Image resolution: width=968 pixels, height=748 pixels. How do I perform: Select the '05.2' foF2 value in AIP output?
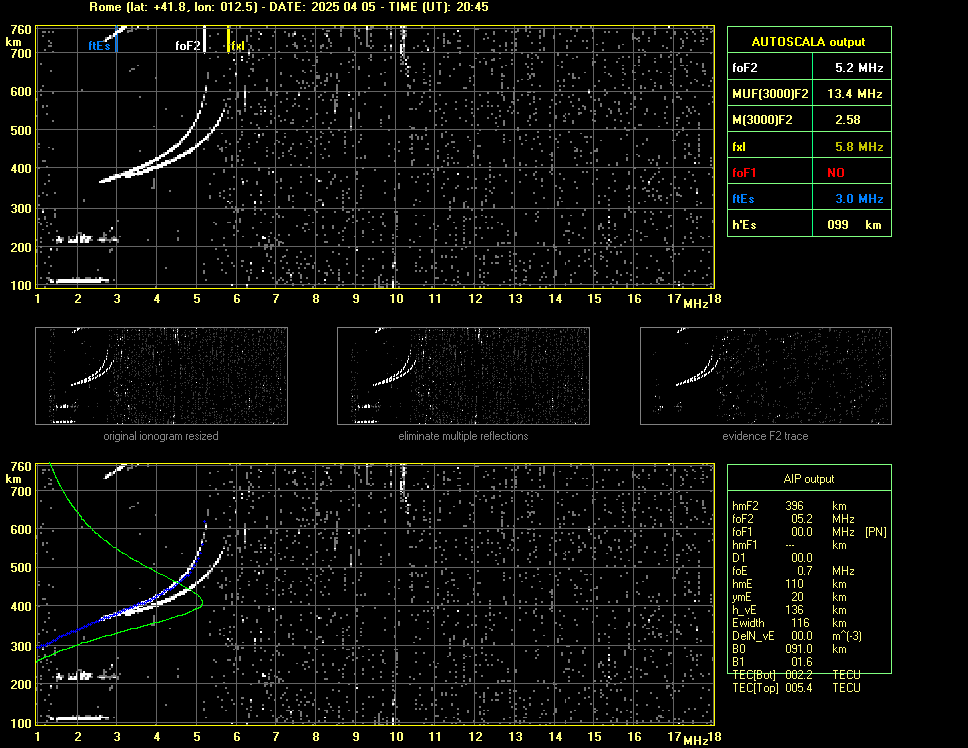[802, 519]
